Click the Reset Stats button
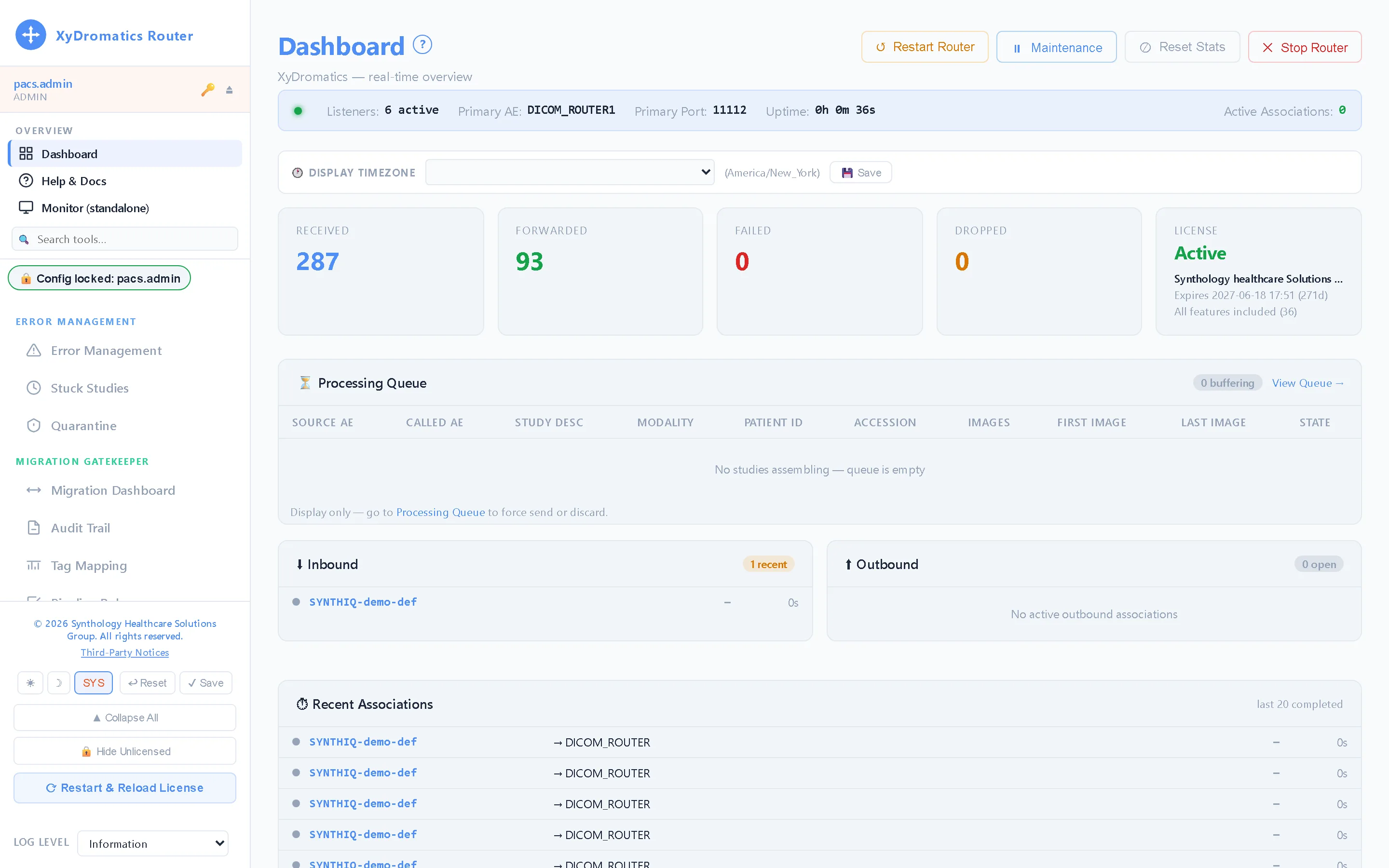Screen dimensions: 1389x868 click(1183, 46)
